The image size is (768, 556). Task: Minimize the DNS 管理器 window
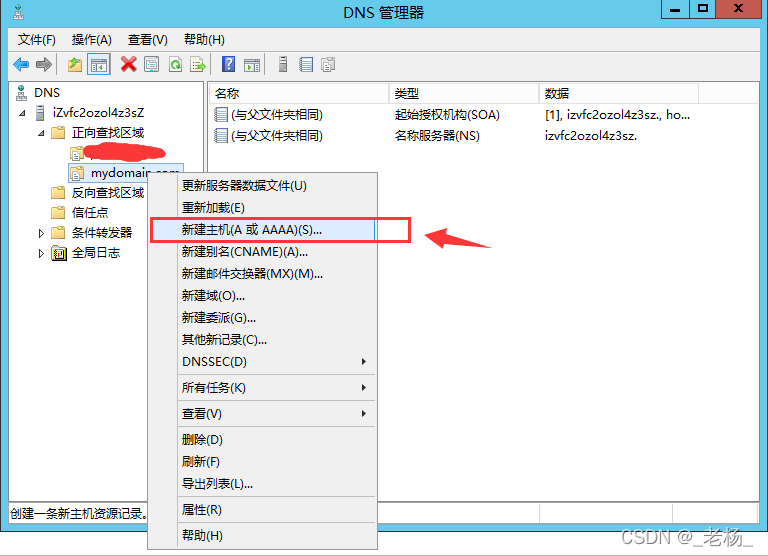[675, 9]
